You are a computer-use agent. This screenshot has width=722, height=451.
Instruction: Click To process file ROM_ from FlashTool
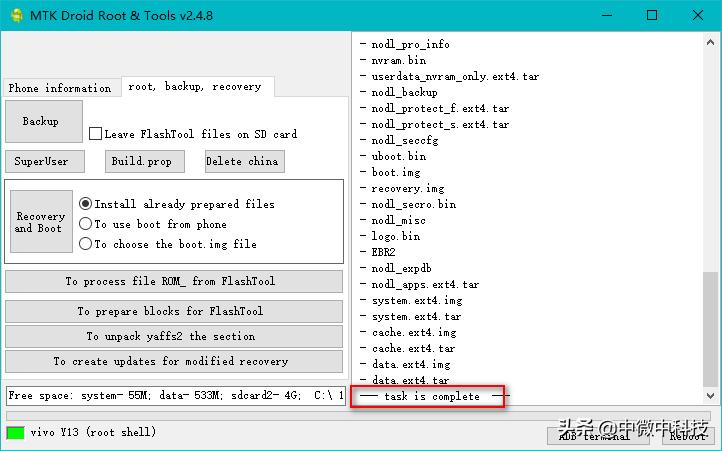pyautogui.click(x=174, y=281)
